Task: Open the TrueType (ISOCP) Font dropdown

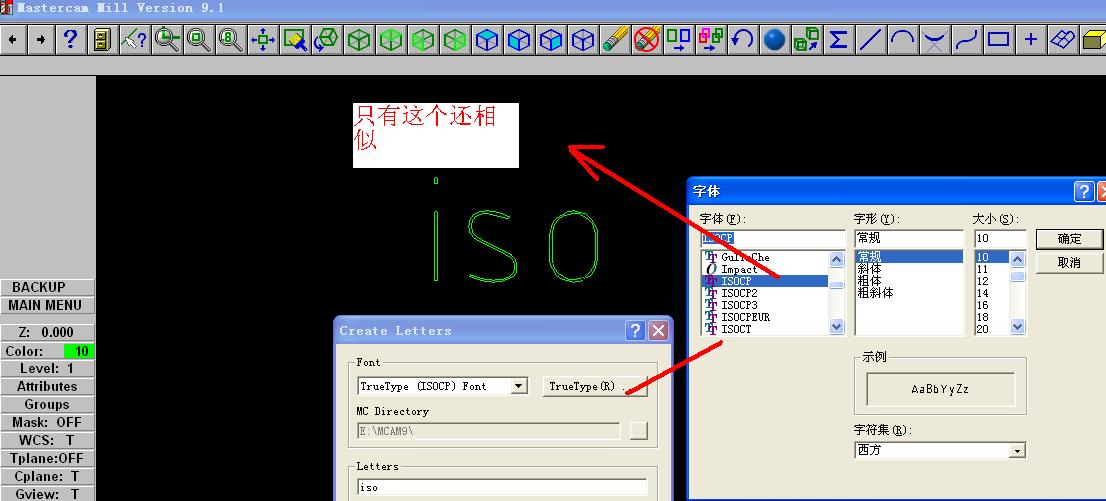Action: 519,386
